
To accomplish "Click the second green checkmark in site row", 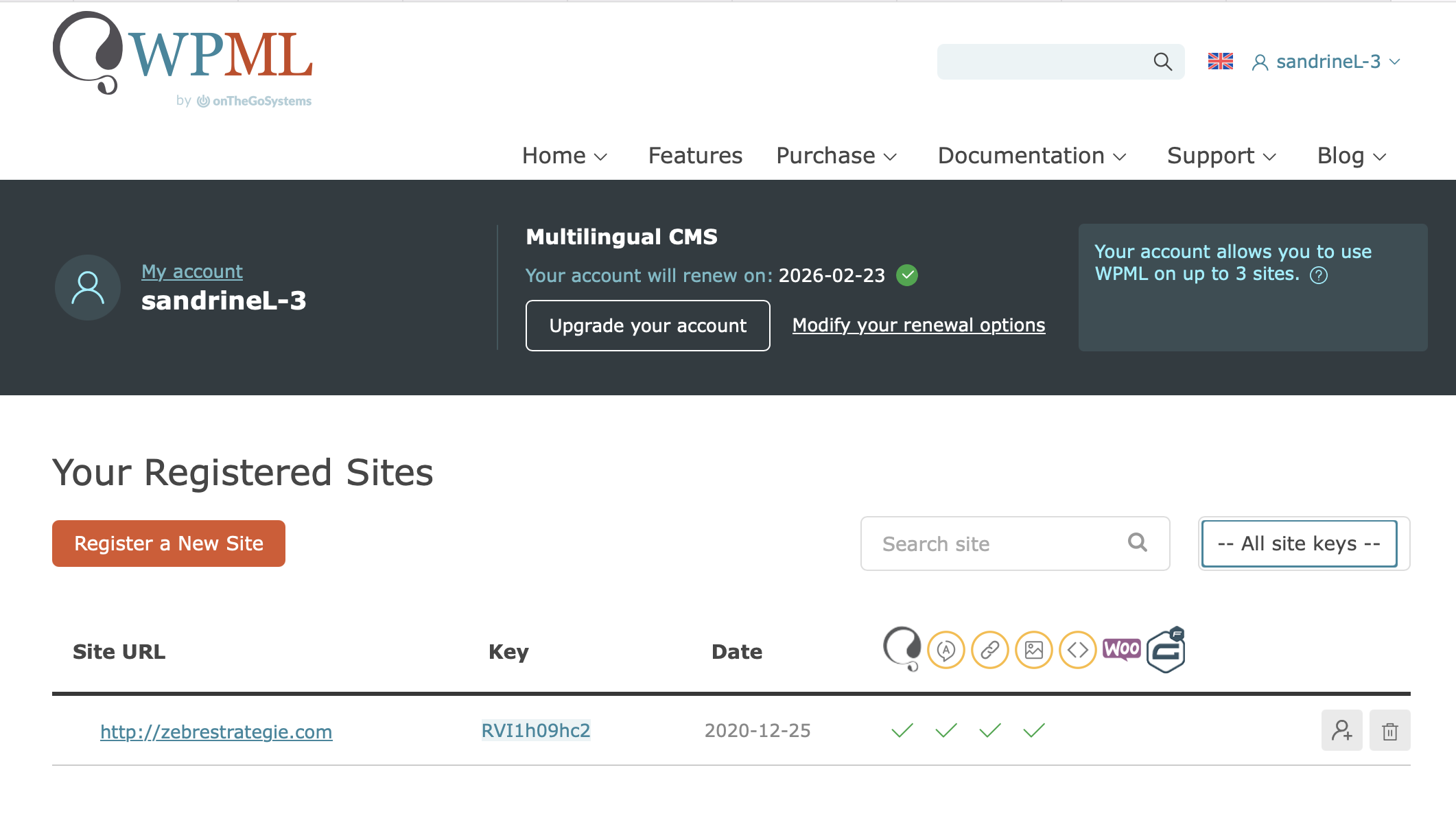I will point(946,730).
